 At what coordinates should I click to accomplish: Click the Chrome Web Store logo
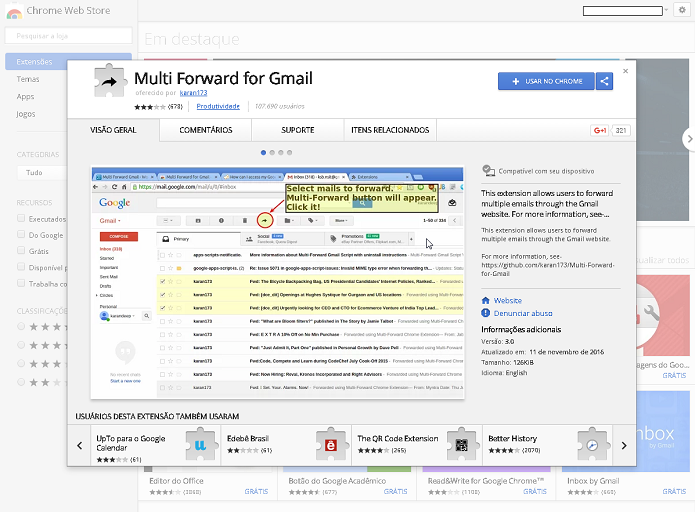(14, 12)
